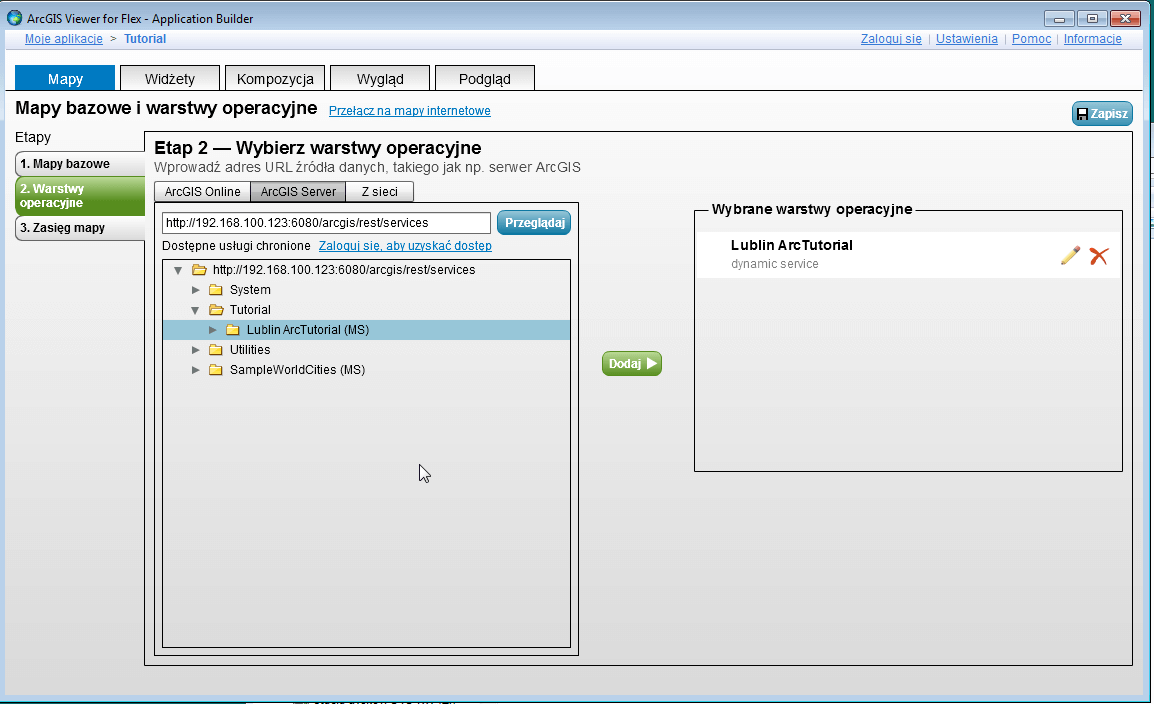Expand the SampleWorldCities (MS) arrow
Image resolution: width=1154 pixels, height=704 pixels.
click(x=196, y=369)
